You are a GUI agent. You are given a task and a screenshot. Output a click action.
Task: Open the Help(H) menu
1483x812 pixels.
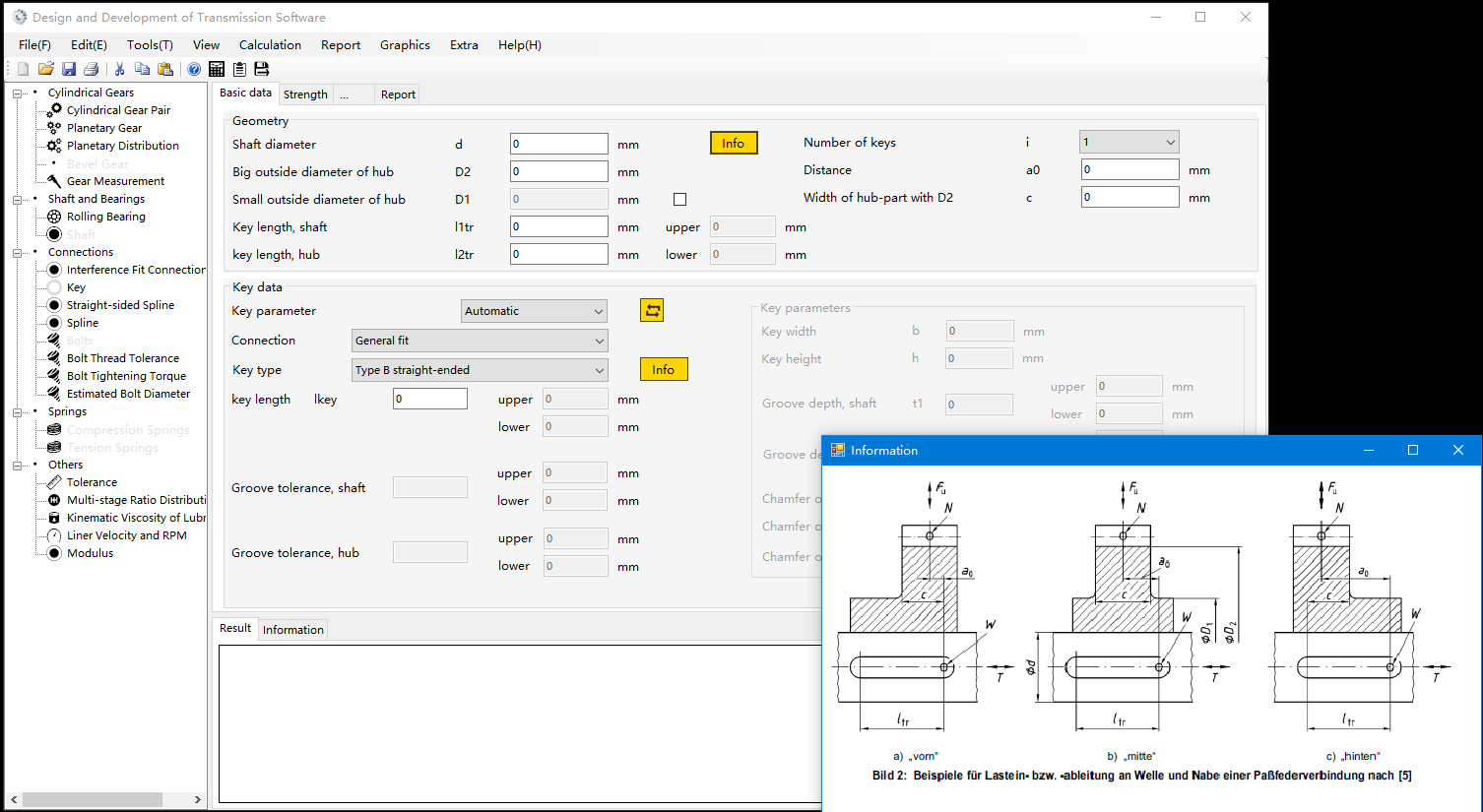point(519,44)
